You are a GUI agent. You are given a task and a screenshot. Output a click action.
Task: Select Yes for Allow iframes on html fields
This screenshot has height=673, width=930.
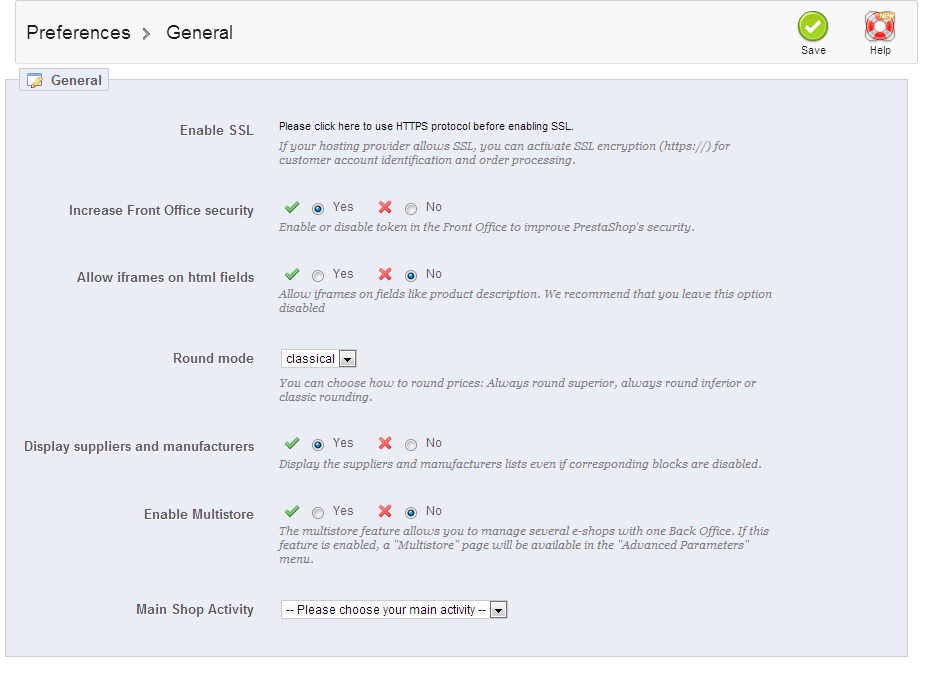tap(318, 275)
